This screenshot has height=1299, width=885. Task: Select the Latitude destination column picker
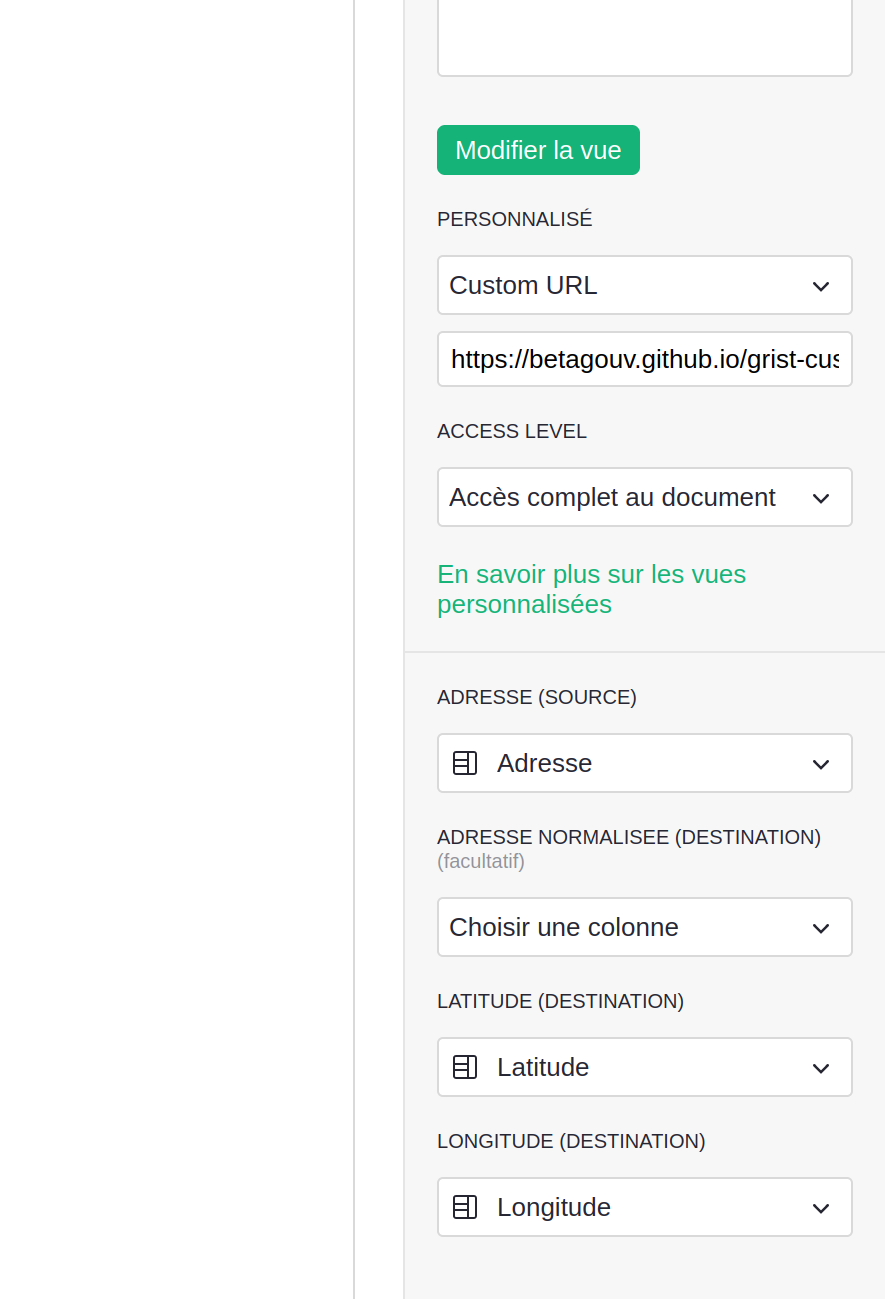pos(644,1067)
